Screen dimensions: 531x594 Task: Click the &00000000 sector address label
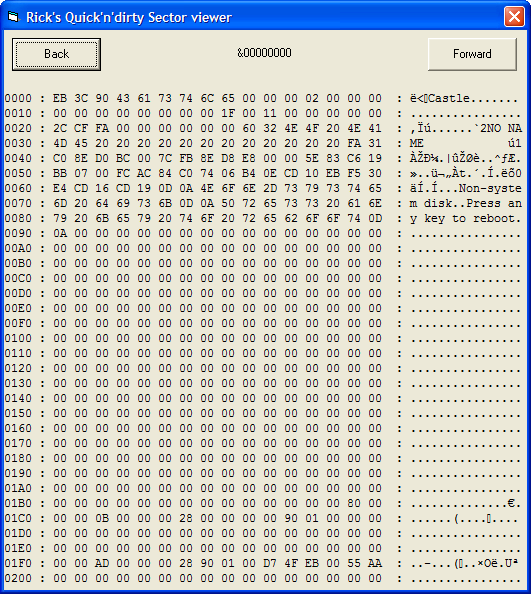tap(264, 53)
